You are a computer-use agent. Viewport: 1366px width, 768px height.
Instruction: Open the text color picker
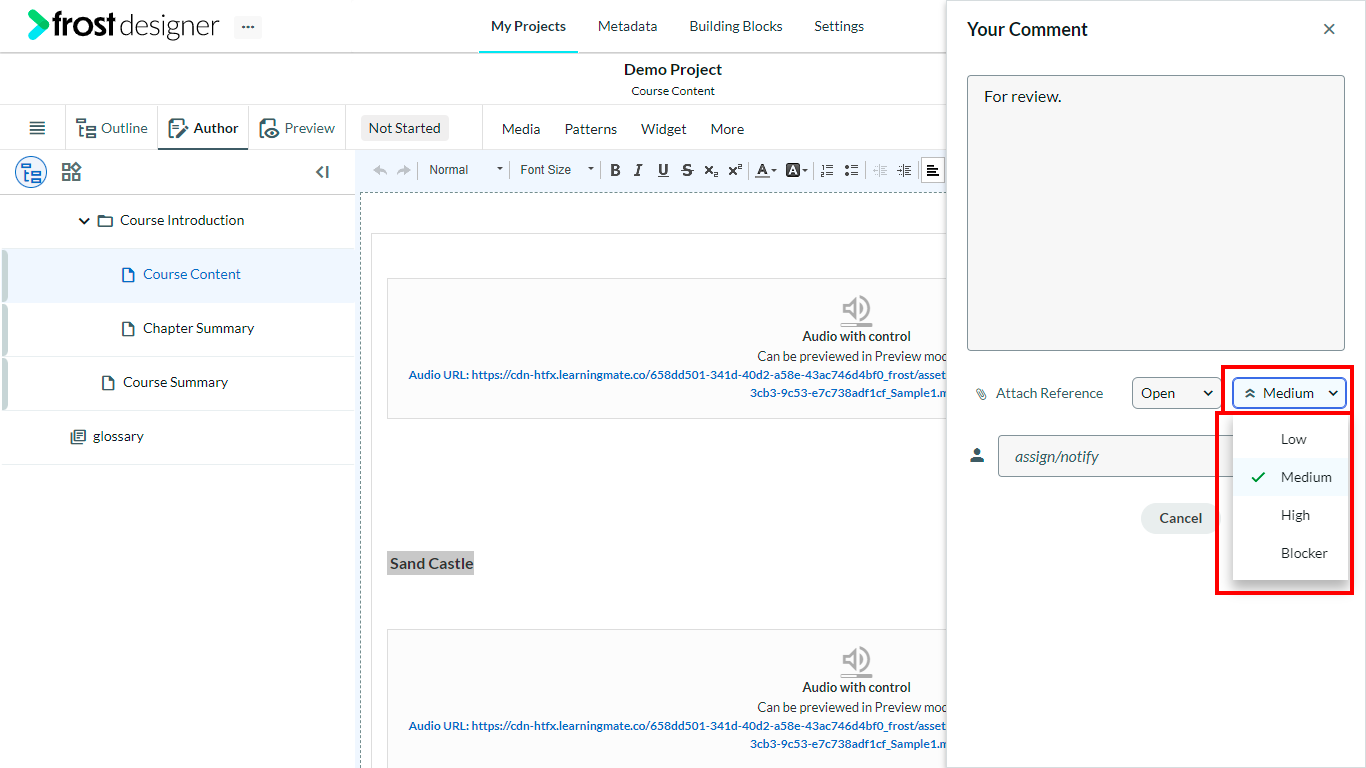point(765,170)
